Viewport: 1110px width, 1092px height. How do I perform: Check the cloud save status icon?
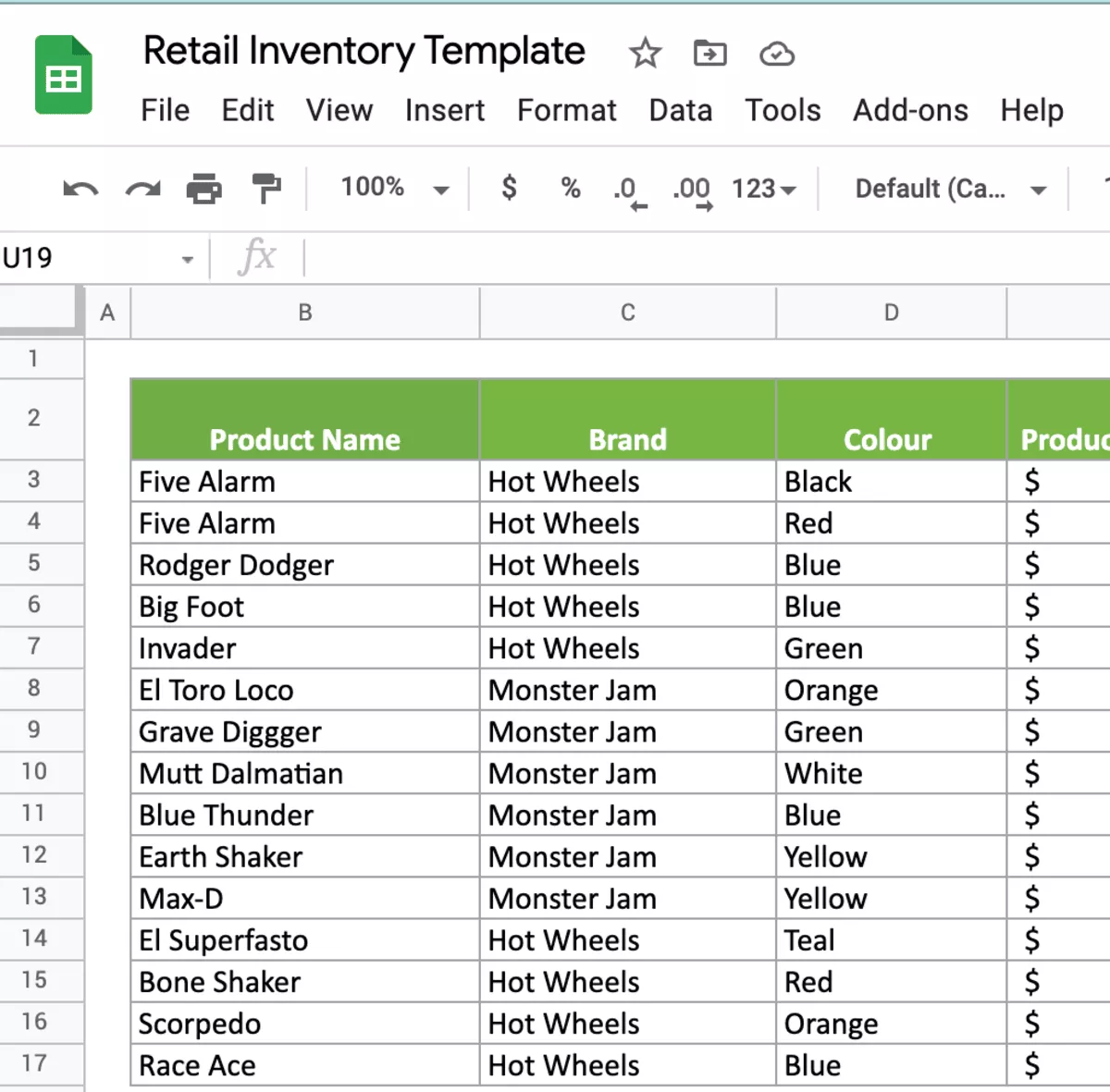(x=777, y=55)
